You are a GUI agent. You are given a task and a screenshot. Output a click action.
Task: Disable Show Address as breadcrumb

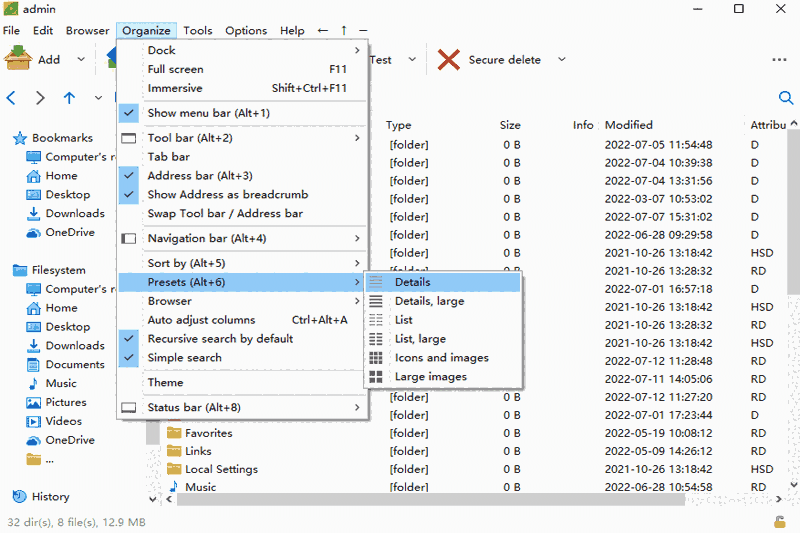(x=227, y=195)
